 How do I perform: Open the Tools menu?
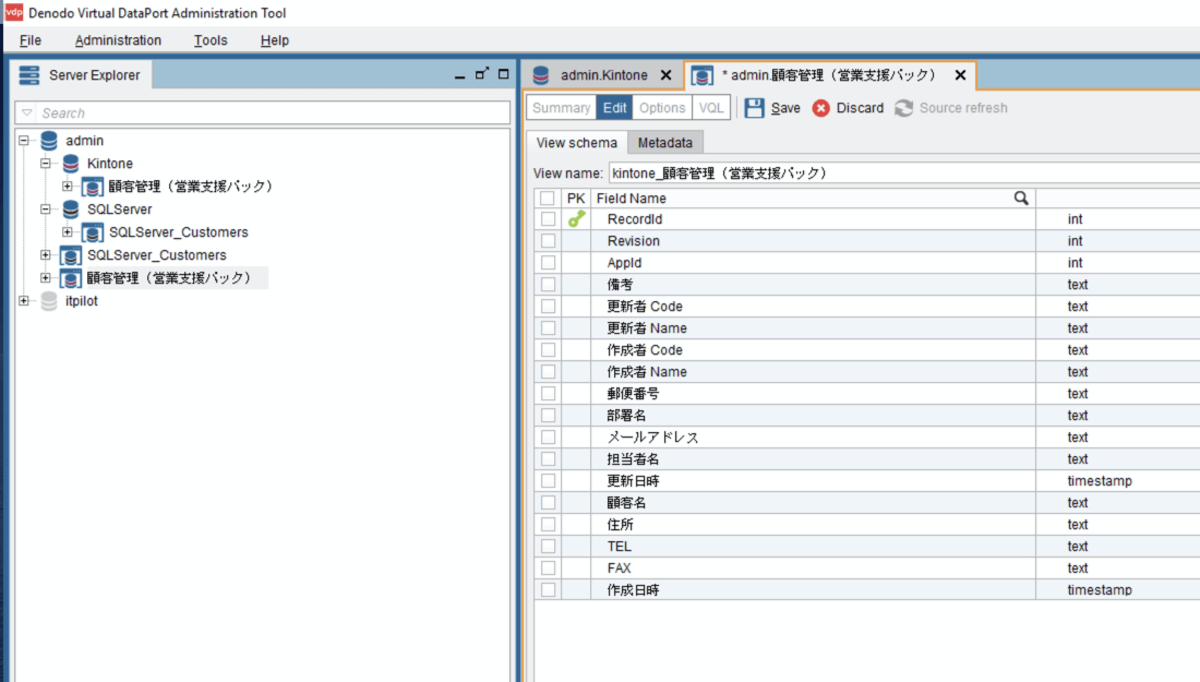211,40
